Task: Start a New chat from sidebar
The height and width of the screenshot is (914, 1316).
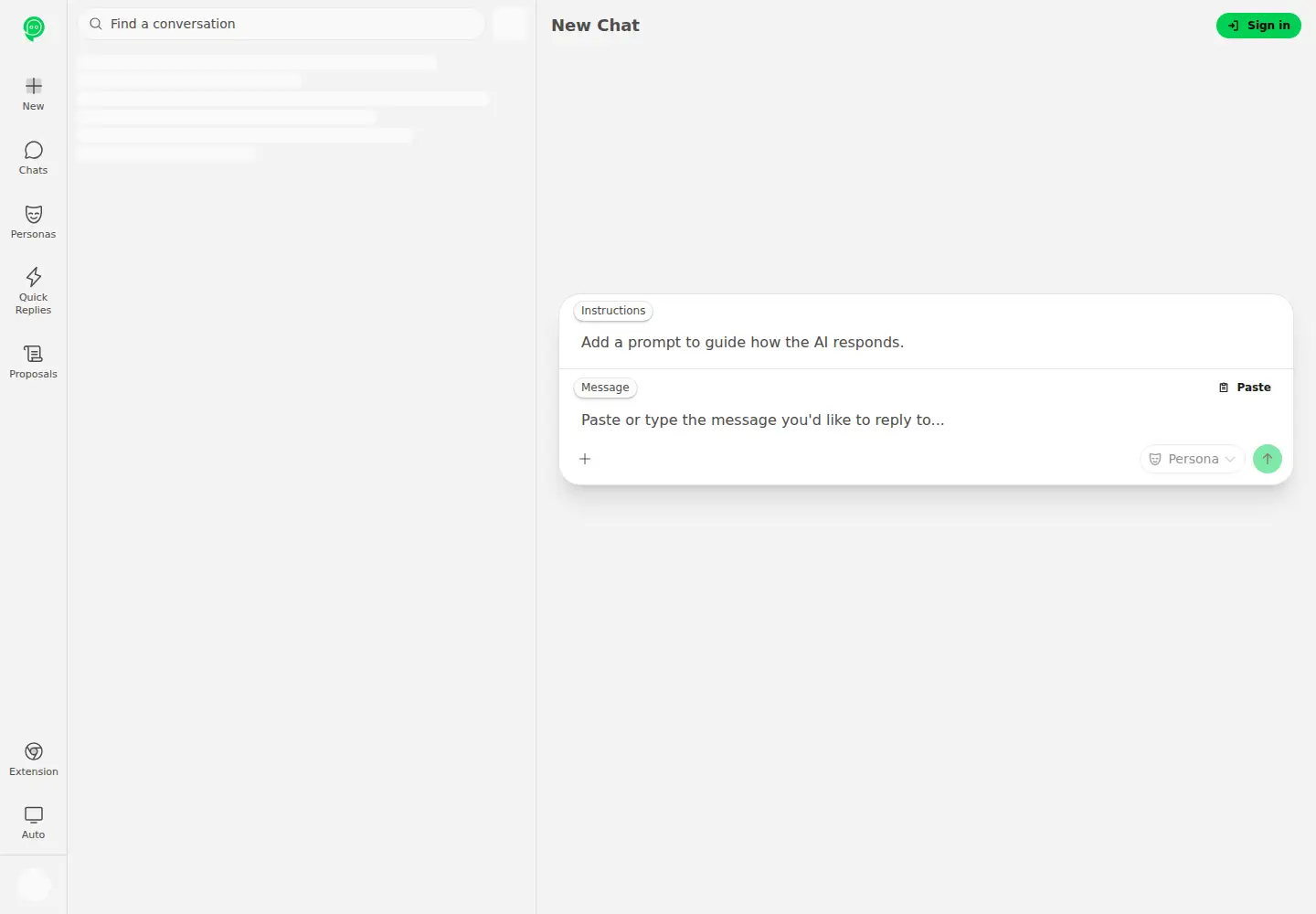Action: pyautogui.click(x=34, y=94)
